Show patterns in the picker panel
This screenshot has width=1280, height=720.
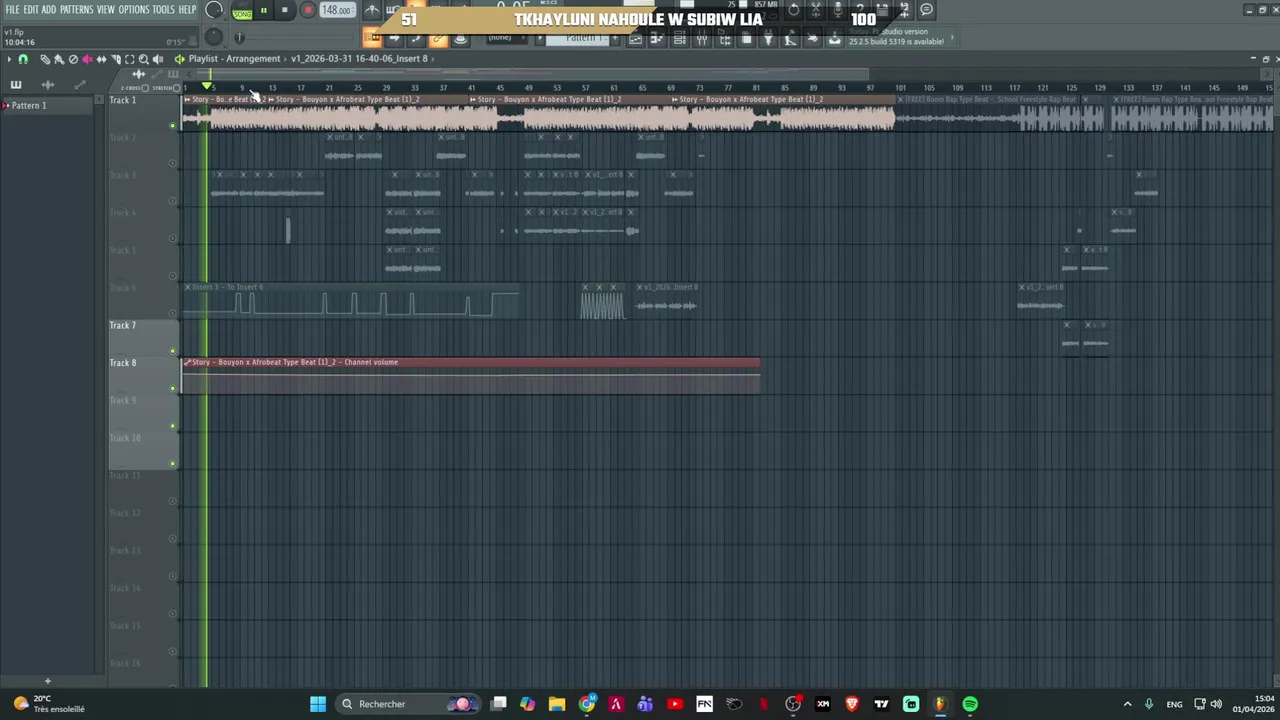click(15, 85)
